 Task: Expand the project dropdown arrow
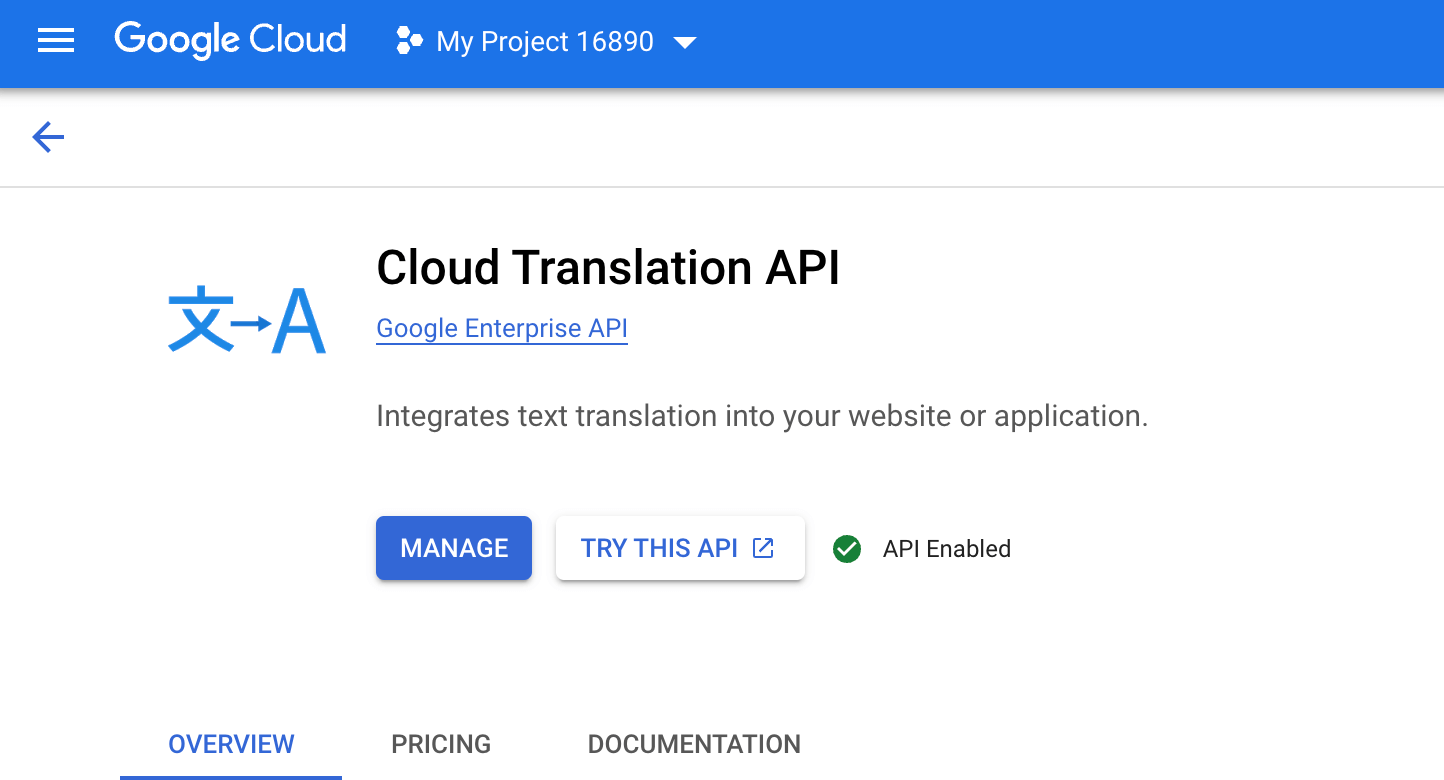tap(685, 43)
